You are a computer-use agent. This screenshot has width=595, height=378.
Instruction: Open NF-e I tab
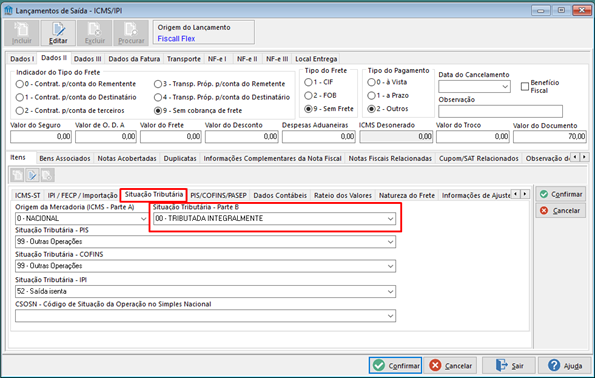(217, 59)
